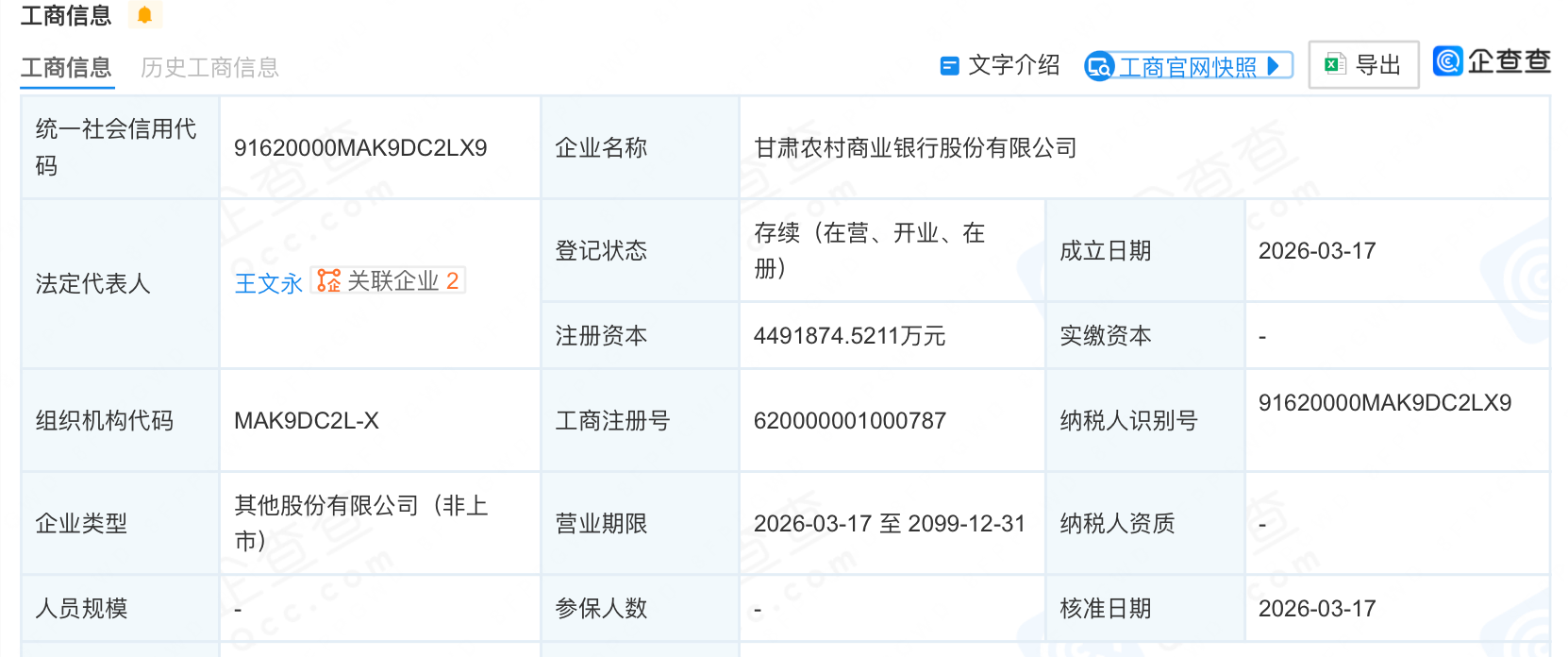1568x657 pixels.
Task: Click the 登记状态 label cell
Action: [640, 250]
